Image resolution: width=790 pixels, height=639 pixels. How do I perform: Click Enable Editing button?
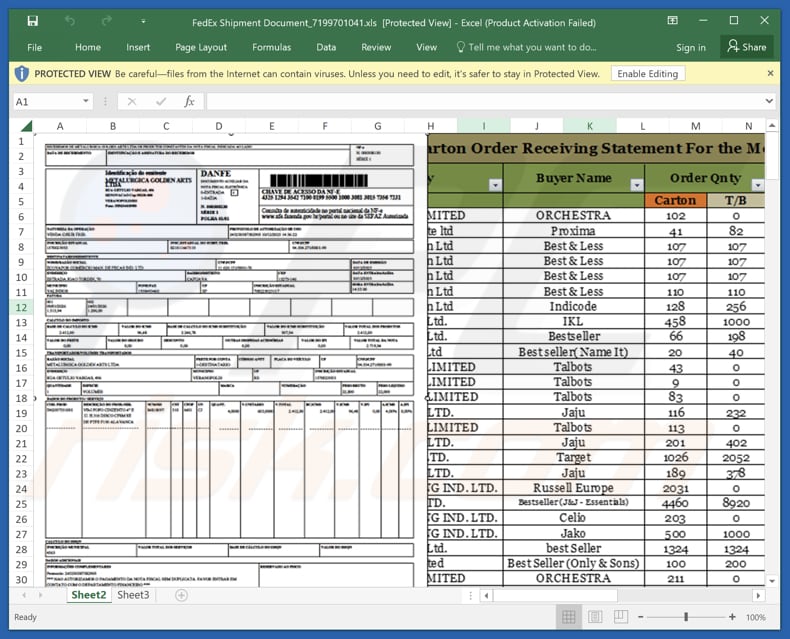click(647, 74)
